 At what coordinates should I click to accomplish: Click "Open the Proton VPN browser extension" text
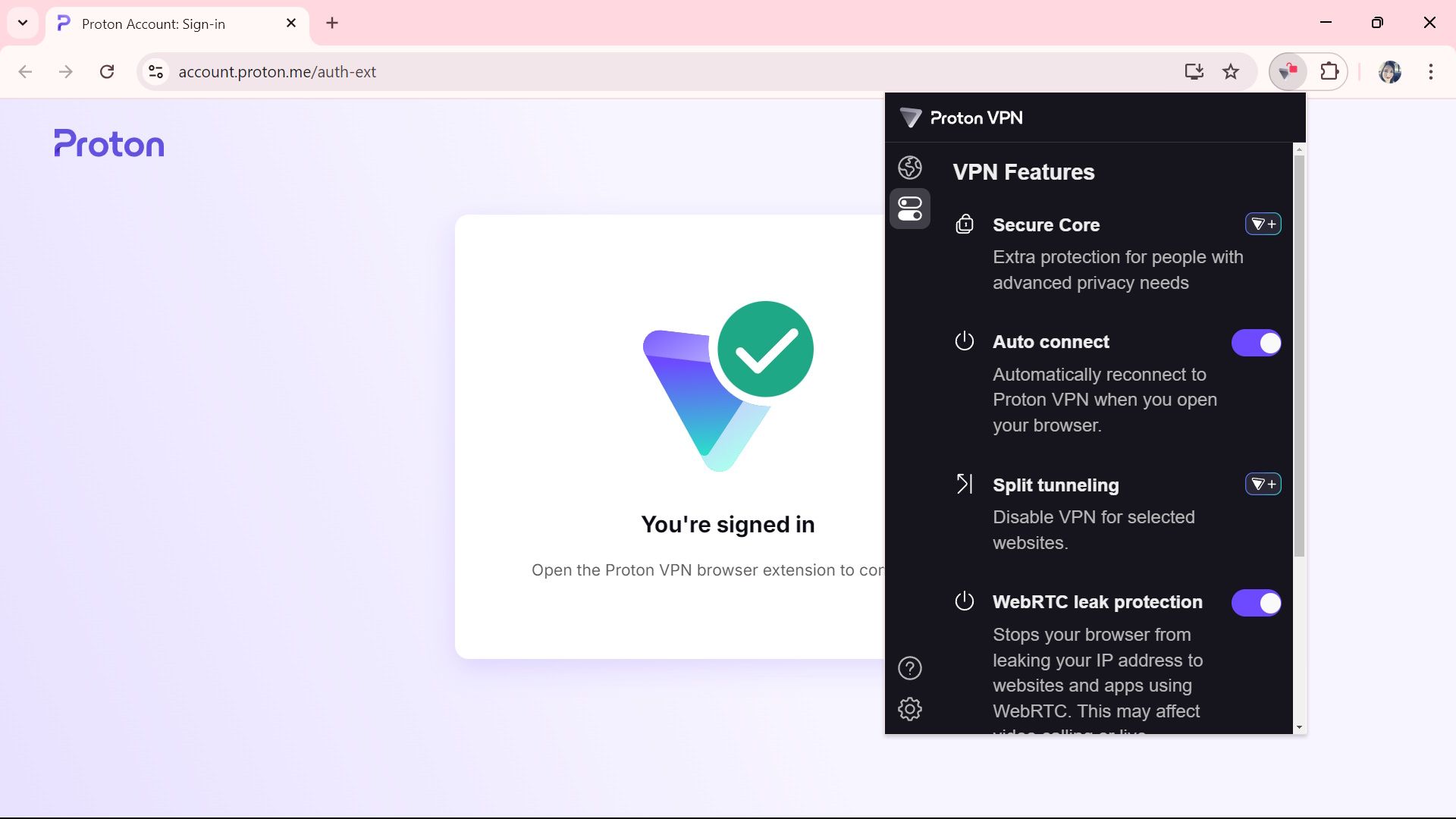click(708, 570)
